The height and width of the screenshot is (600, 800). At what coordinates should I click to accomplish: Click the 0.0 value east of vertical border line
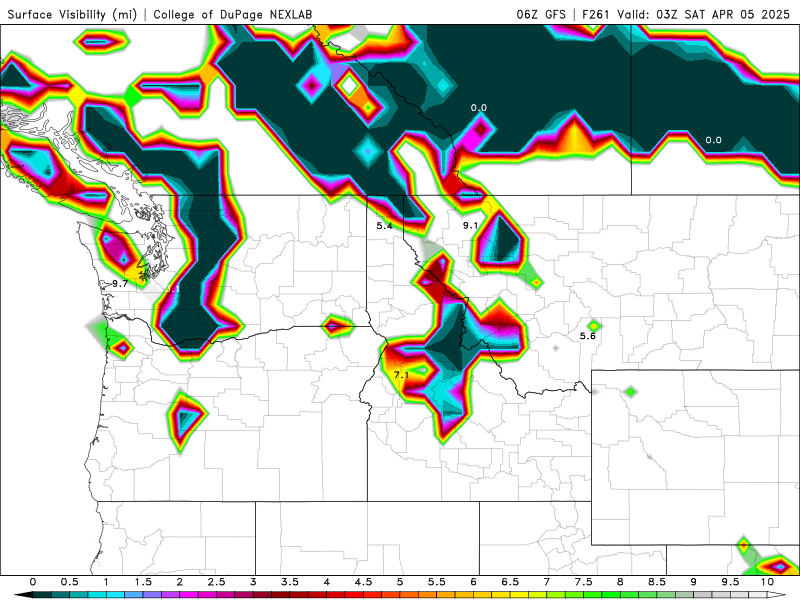(713, 140)
